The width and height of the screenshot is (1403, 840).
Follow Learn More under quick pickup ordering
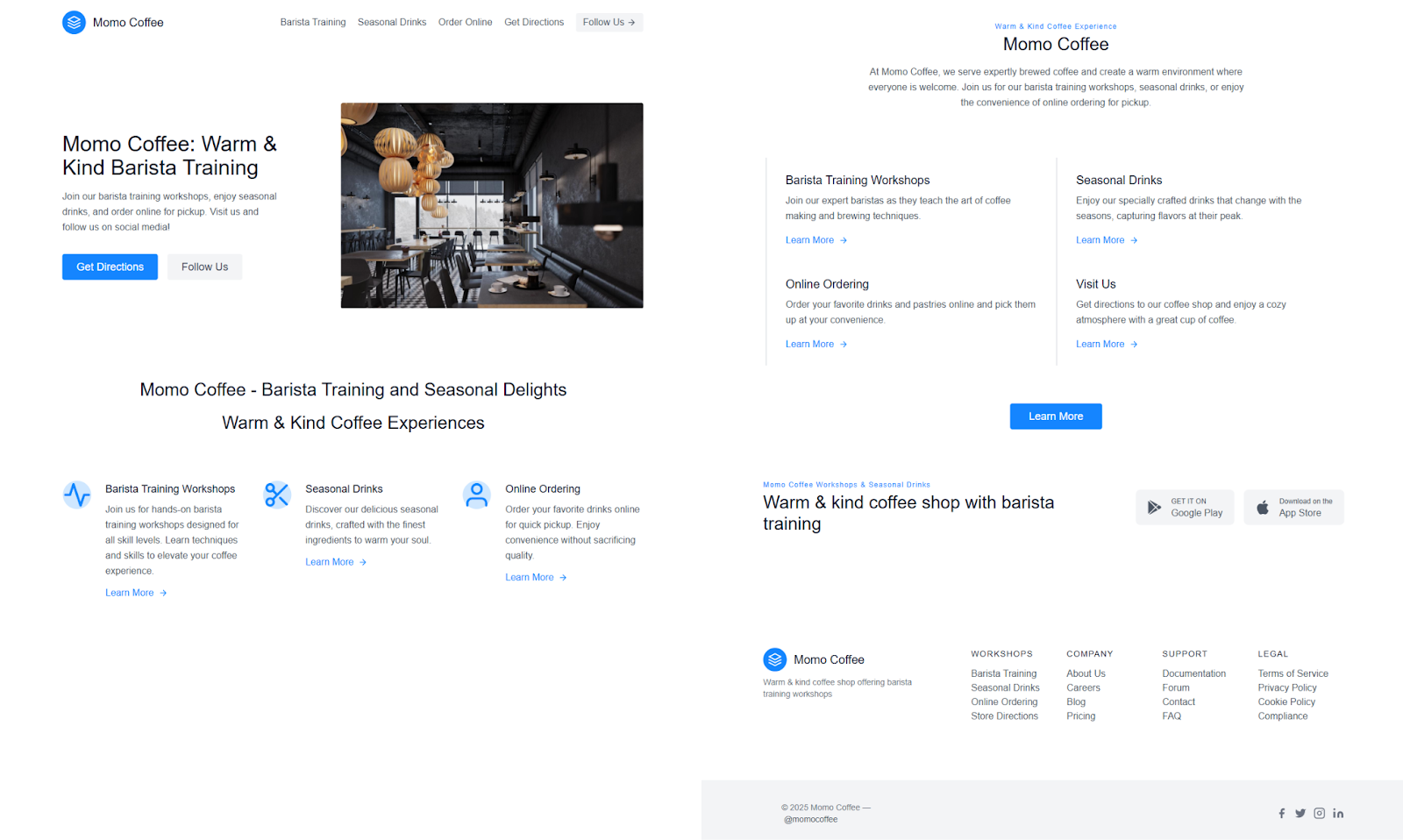pos(536,577)
